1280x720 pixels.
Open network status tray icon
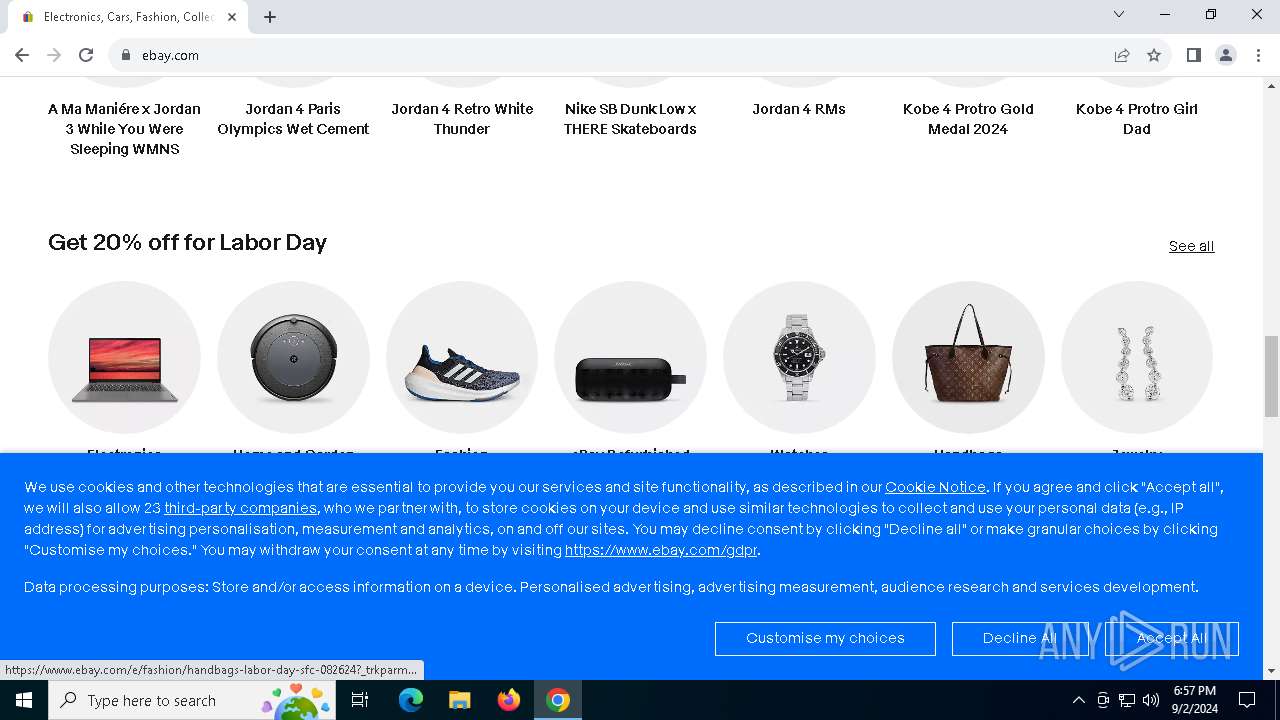pos(1127,700)
